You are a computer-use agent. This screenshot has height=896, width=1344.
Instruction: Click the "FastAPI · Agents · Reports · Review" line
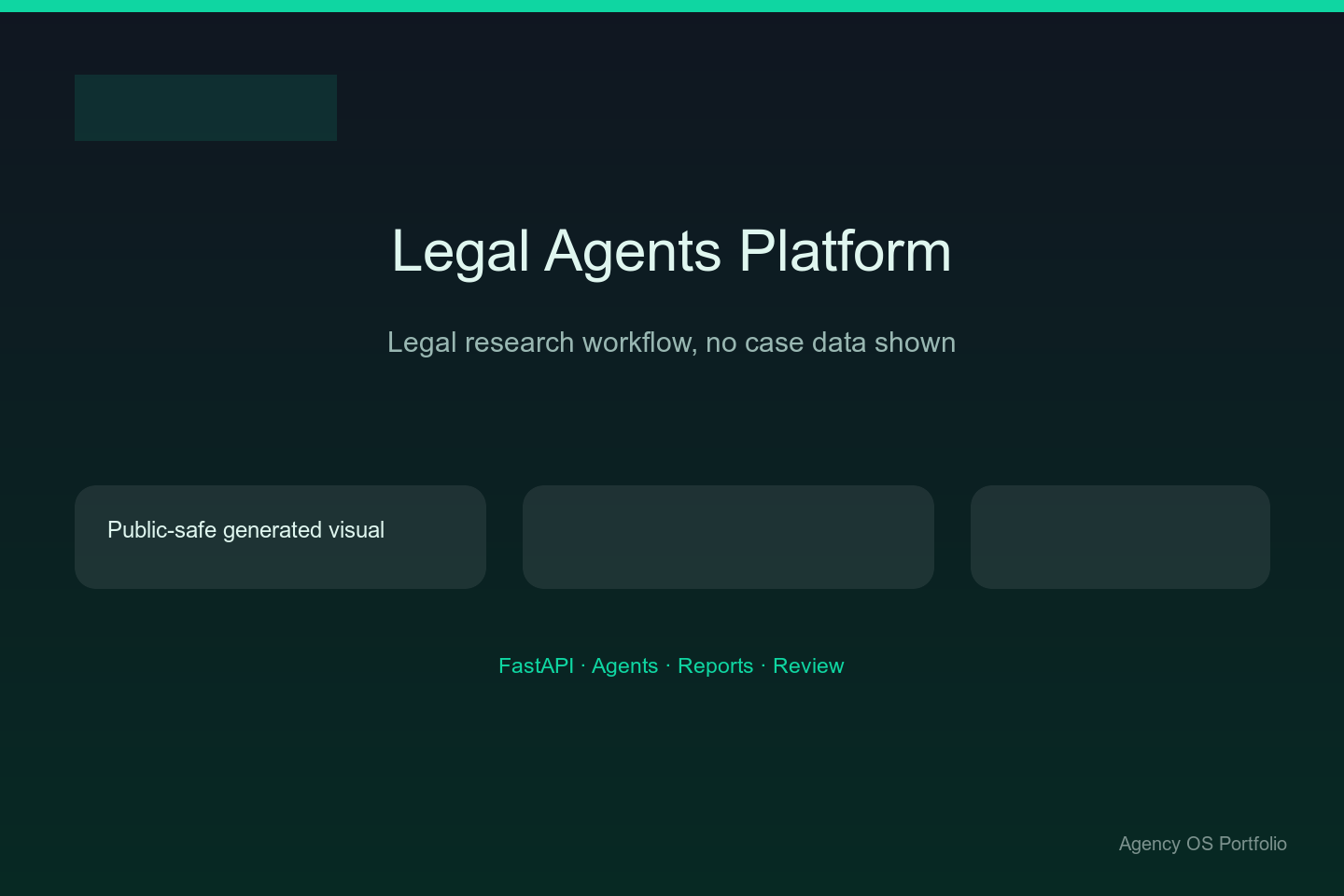pyautogui.click(x=671, y=665)
